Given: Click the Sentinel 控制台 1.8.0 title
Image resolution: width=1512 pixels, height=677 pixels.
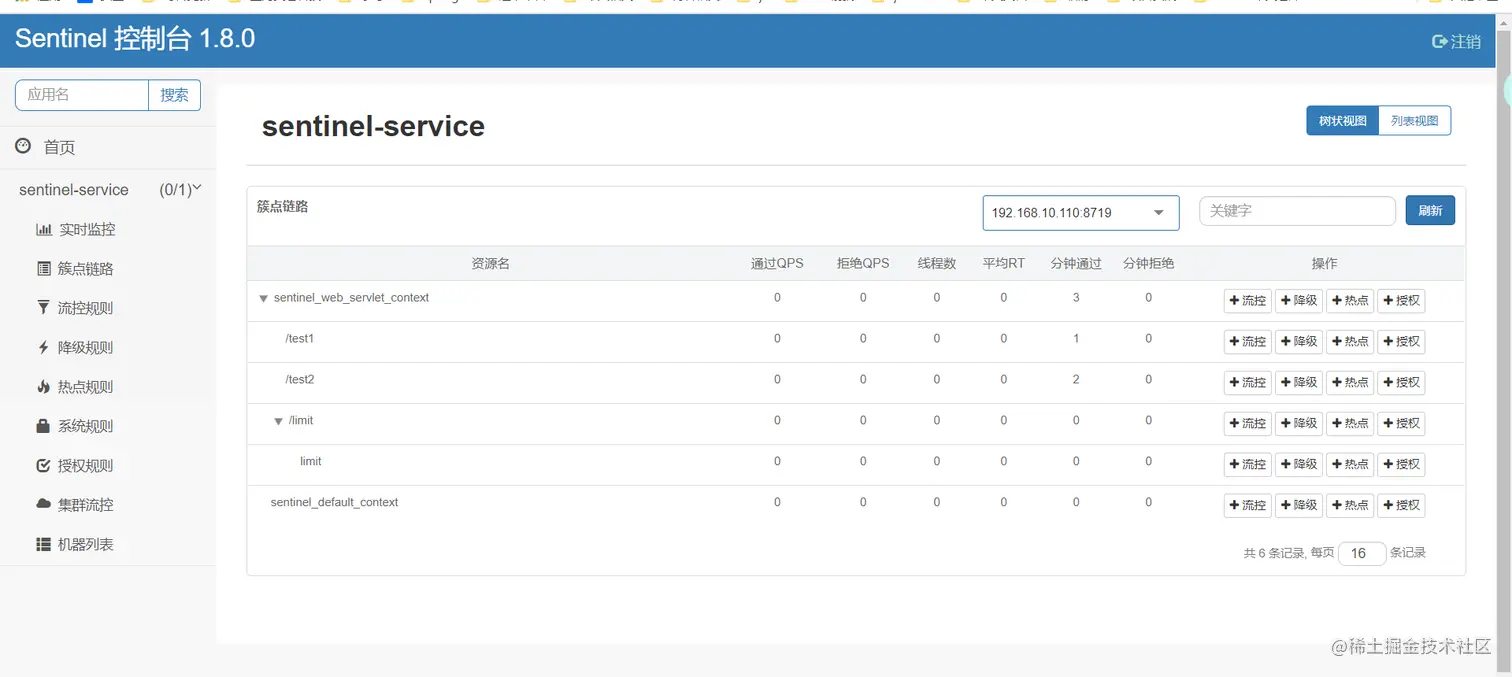Looking at the screenshot, I should point(135,40).
